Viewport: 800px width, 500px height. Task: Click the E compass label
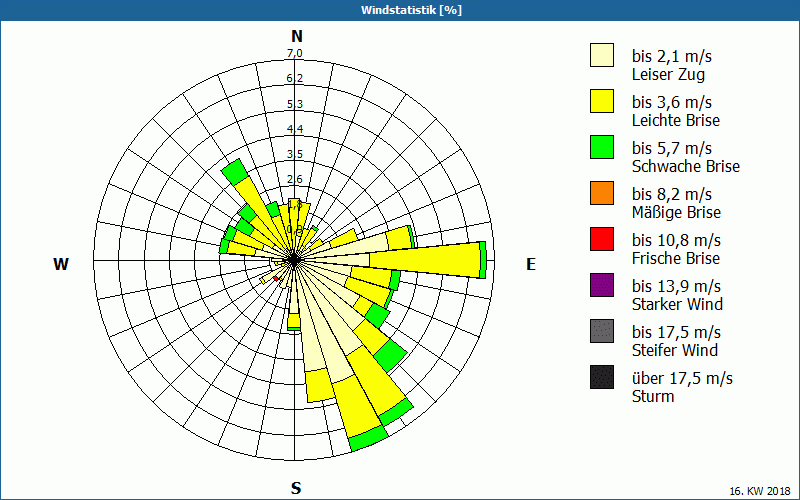click(x=531, y=264)
